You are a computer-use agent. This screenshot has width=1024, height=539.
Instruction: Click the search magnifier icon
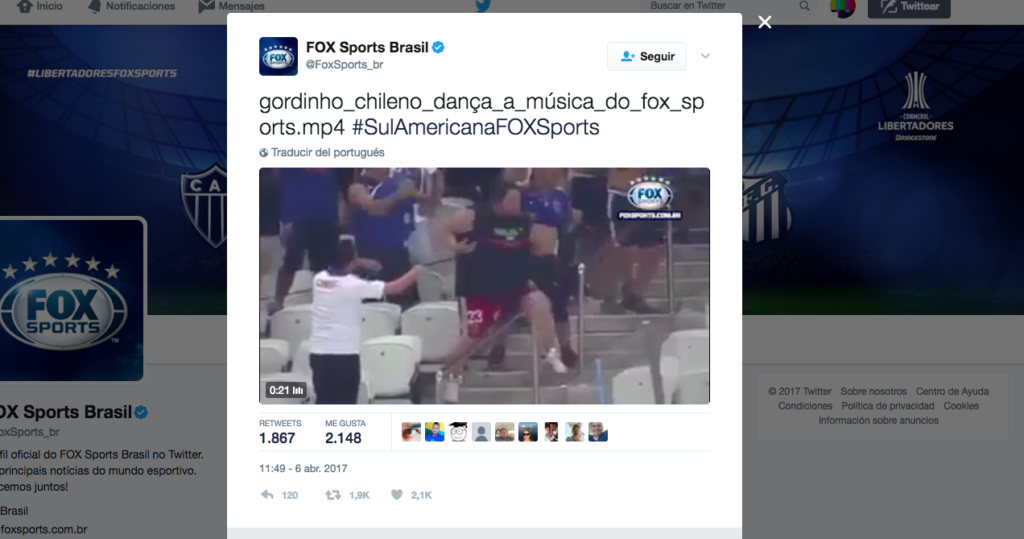804,6
